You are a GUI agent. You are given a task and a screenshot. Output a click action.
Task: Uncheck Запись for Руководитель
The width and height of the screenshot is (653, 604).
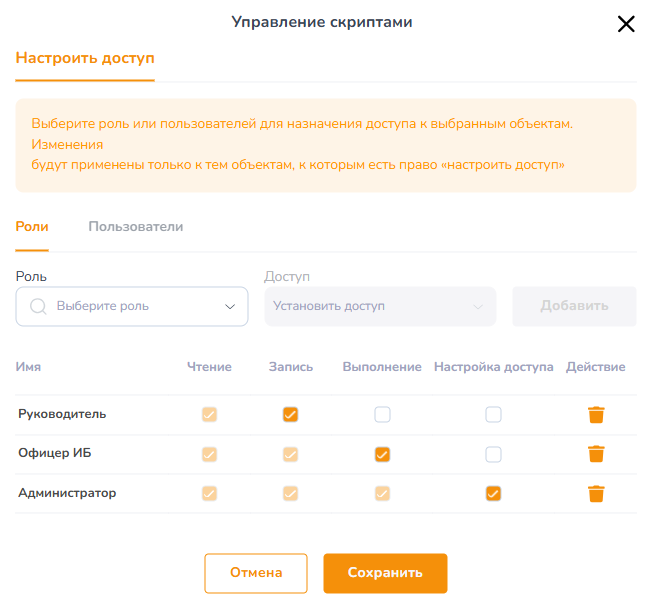coord(290,414)
